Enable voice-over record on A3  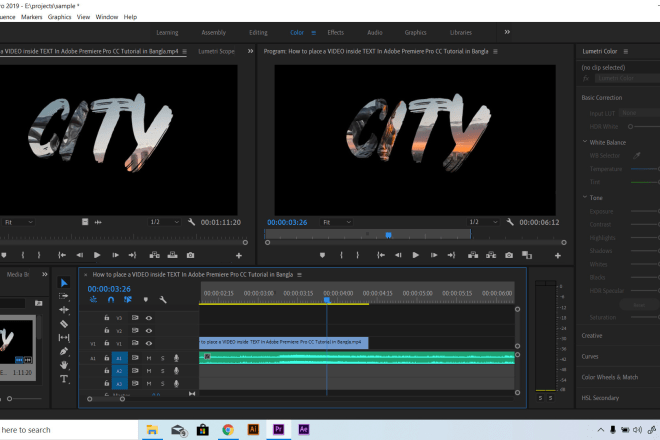[176, 384]
